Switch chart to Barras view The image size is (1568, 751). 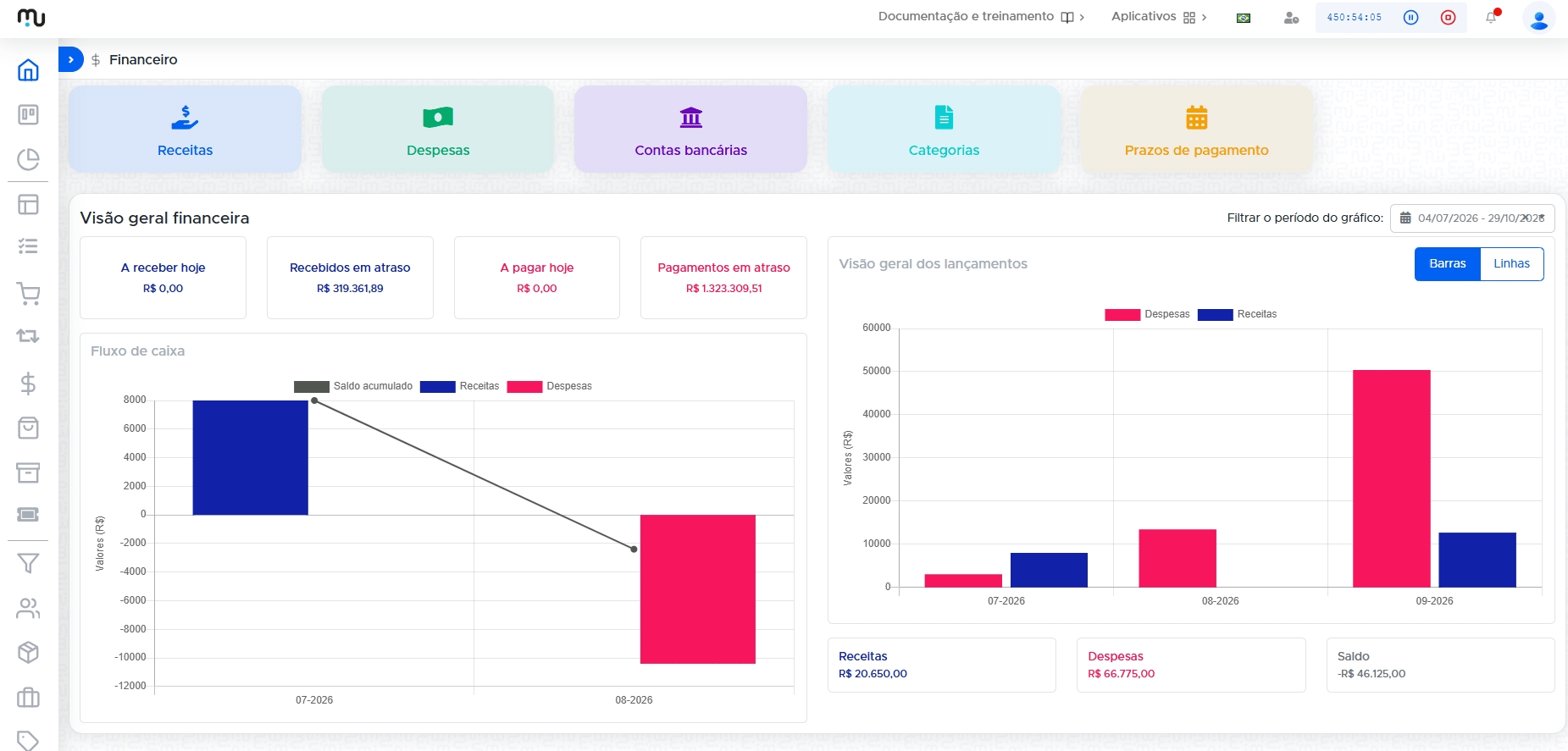(x=1447, y=263)
